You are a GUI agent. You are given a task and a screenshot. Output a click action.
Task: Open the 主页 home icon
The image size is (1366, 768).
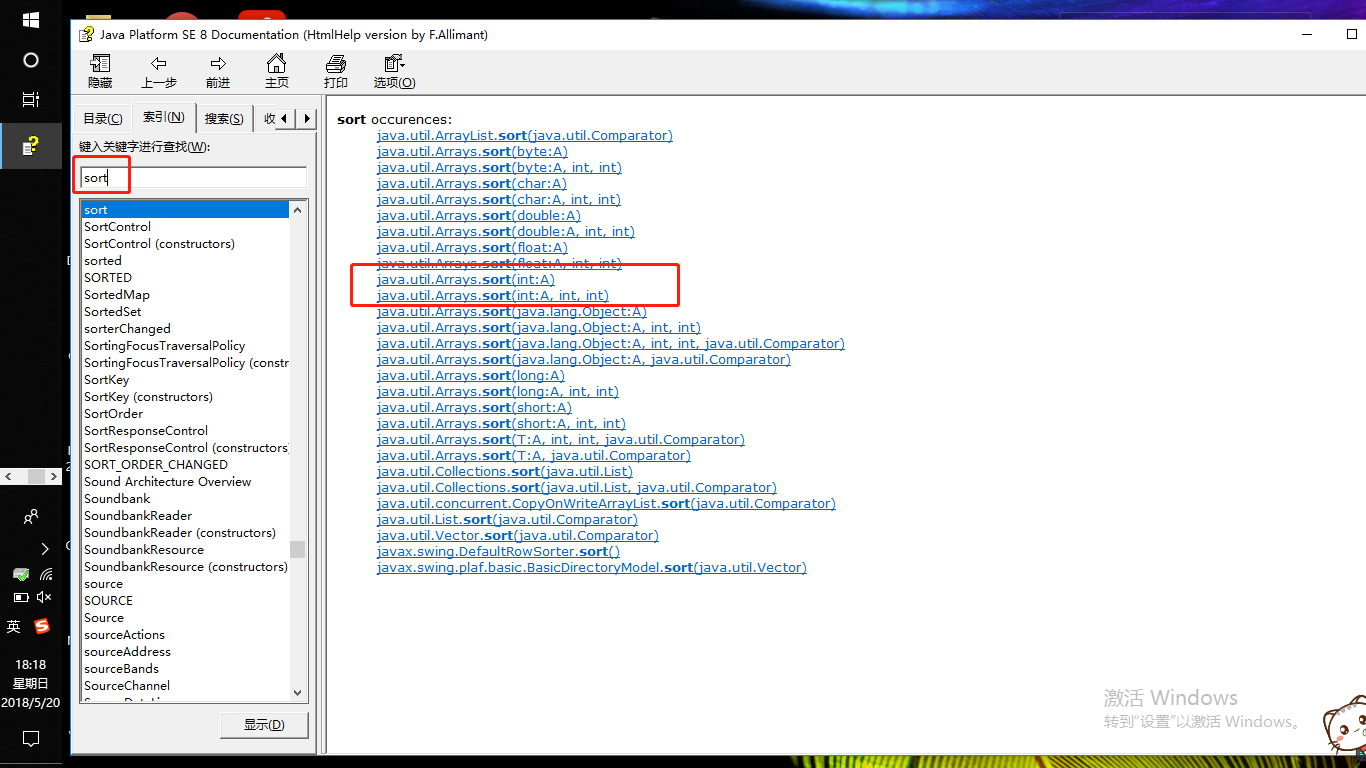click(x=277, y=64)
